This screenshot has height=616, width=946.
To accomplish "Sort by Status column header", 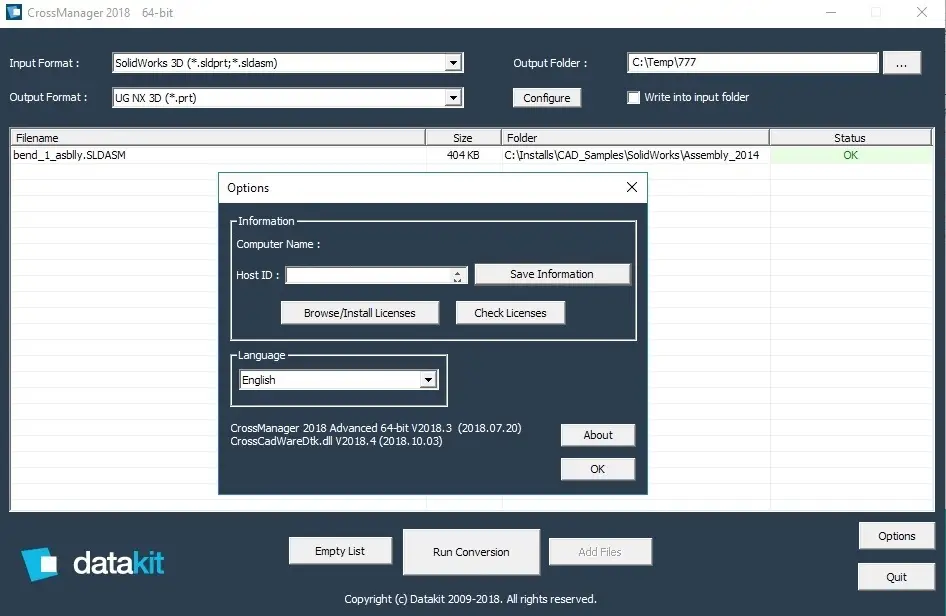I will [x=851, y=138].
